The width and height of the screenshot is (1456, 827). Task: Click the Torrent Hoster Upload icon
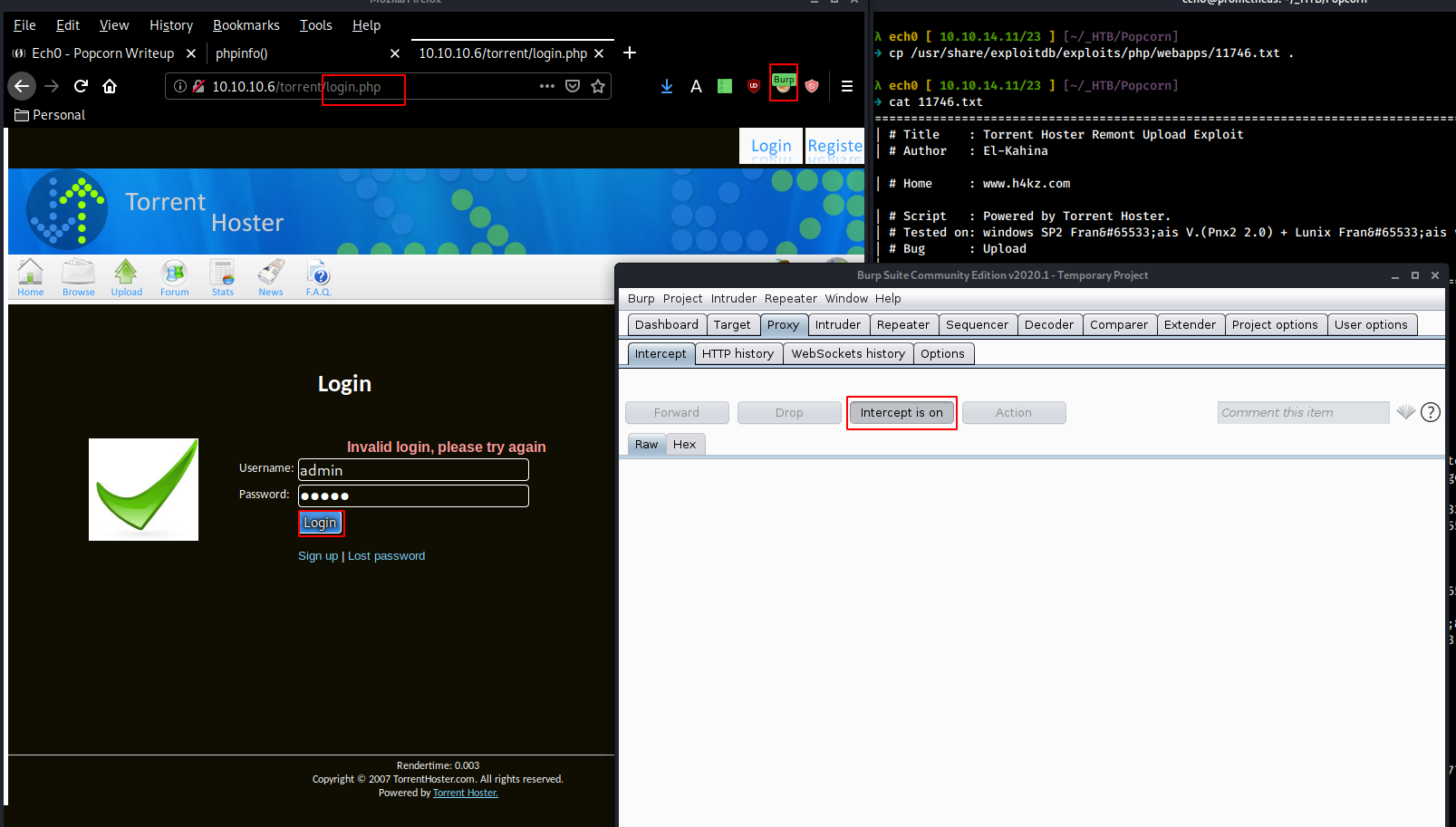[x=126, y=277]
